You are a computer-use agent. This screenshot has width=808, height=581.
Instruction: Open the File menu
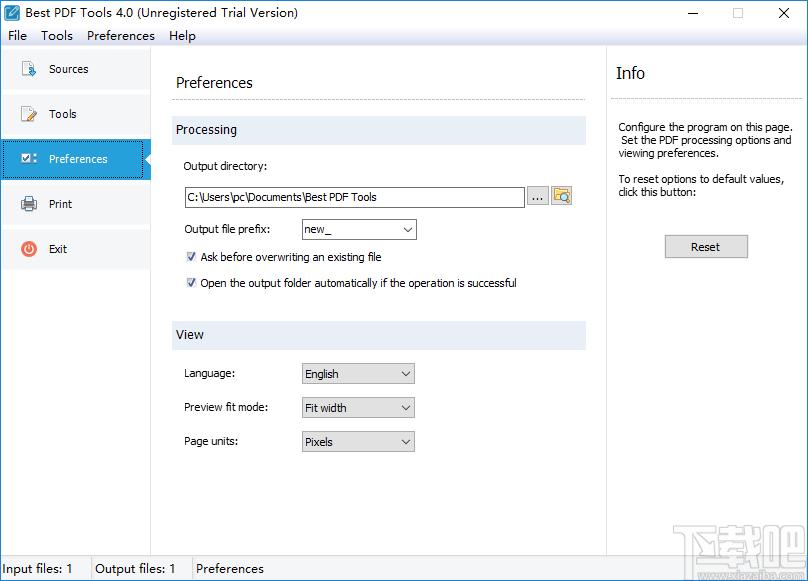(x=18, y=36)
